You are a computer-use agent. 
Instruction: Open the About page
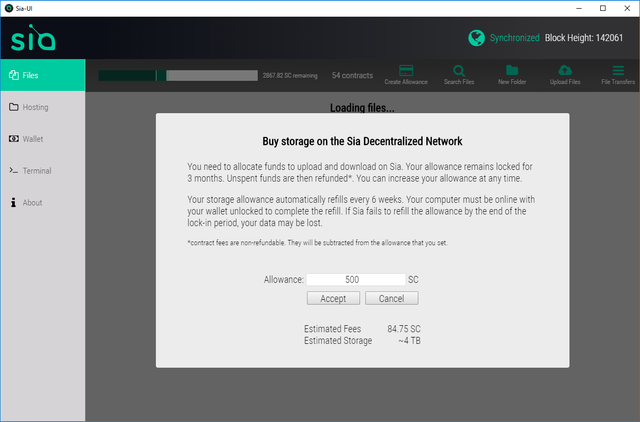43,202
